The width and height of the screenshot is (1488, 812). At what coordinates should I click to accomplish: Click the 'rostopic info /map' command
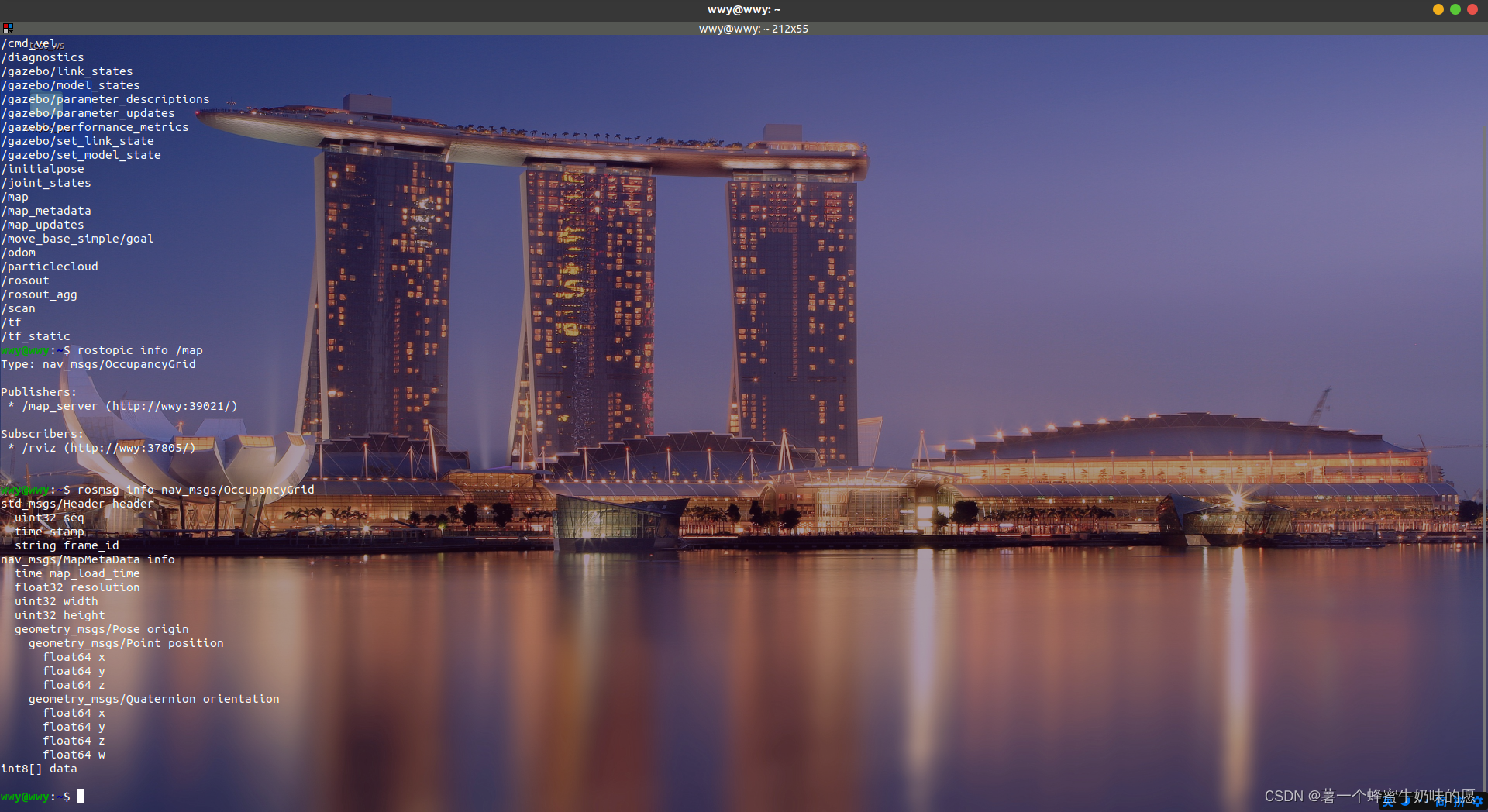(x=140, y=350)
